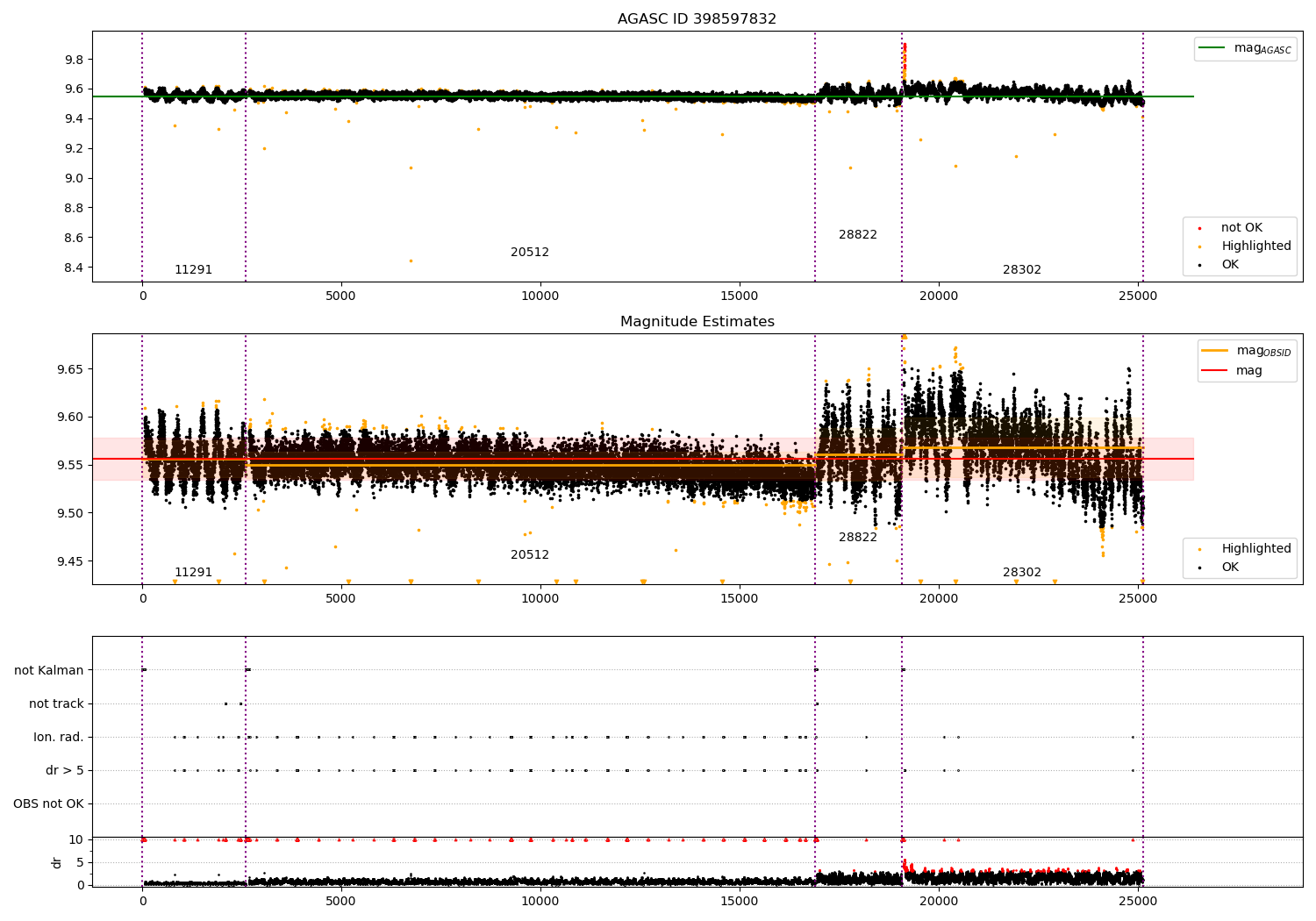Click the 'not track' y-axis label
This screenshot has height=921, width=1316.
point(56,704)
